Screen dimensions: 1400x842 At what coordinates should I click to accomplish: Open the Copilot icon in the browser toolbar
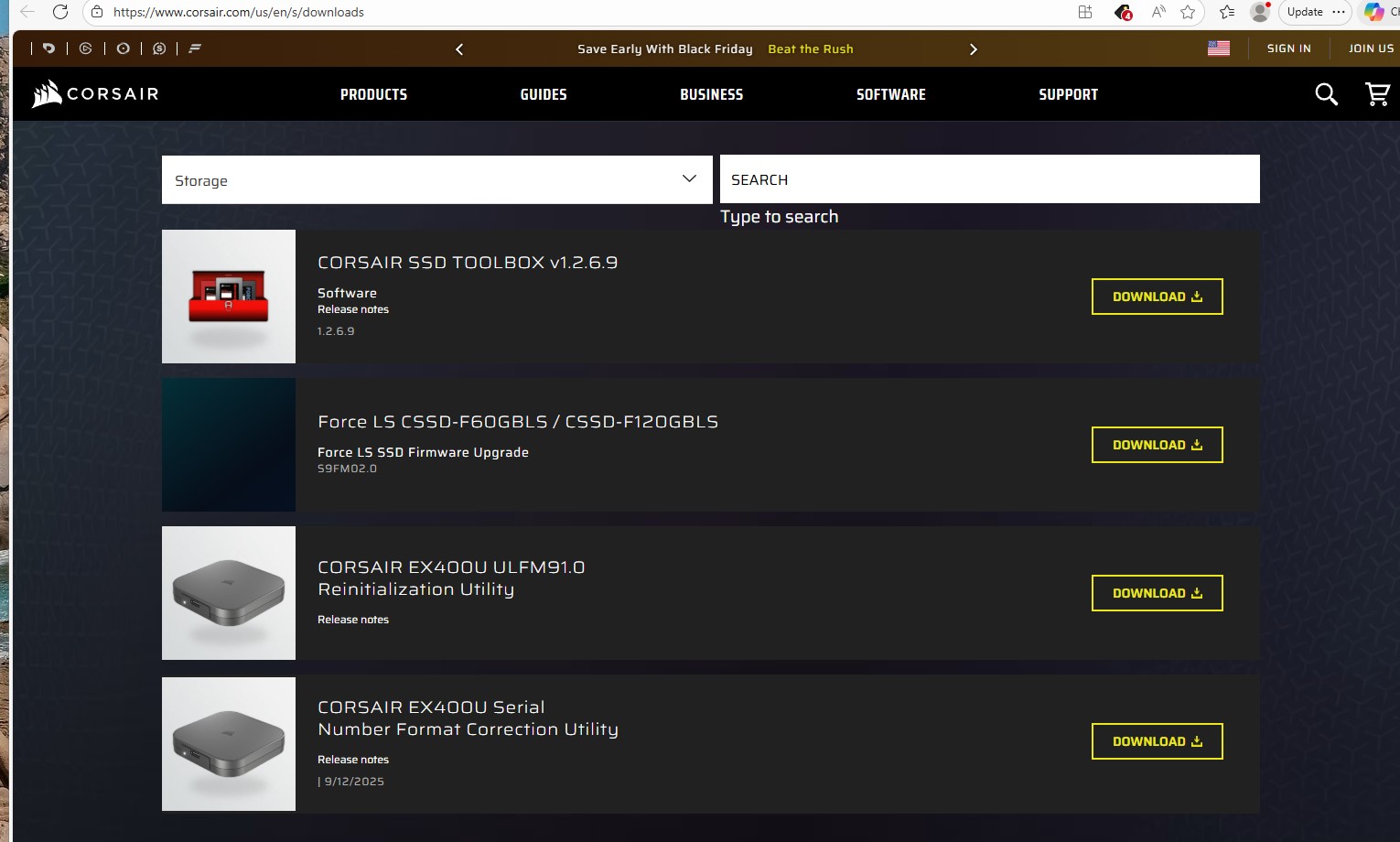[1373, 12]
